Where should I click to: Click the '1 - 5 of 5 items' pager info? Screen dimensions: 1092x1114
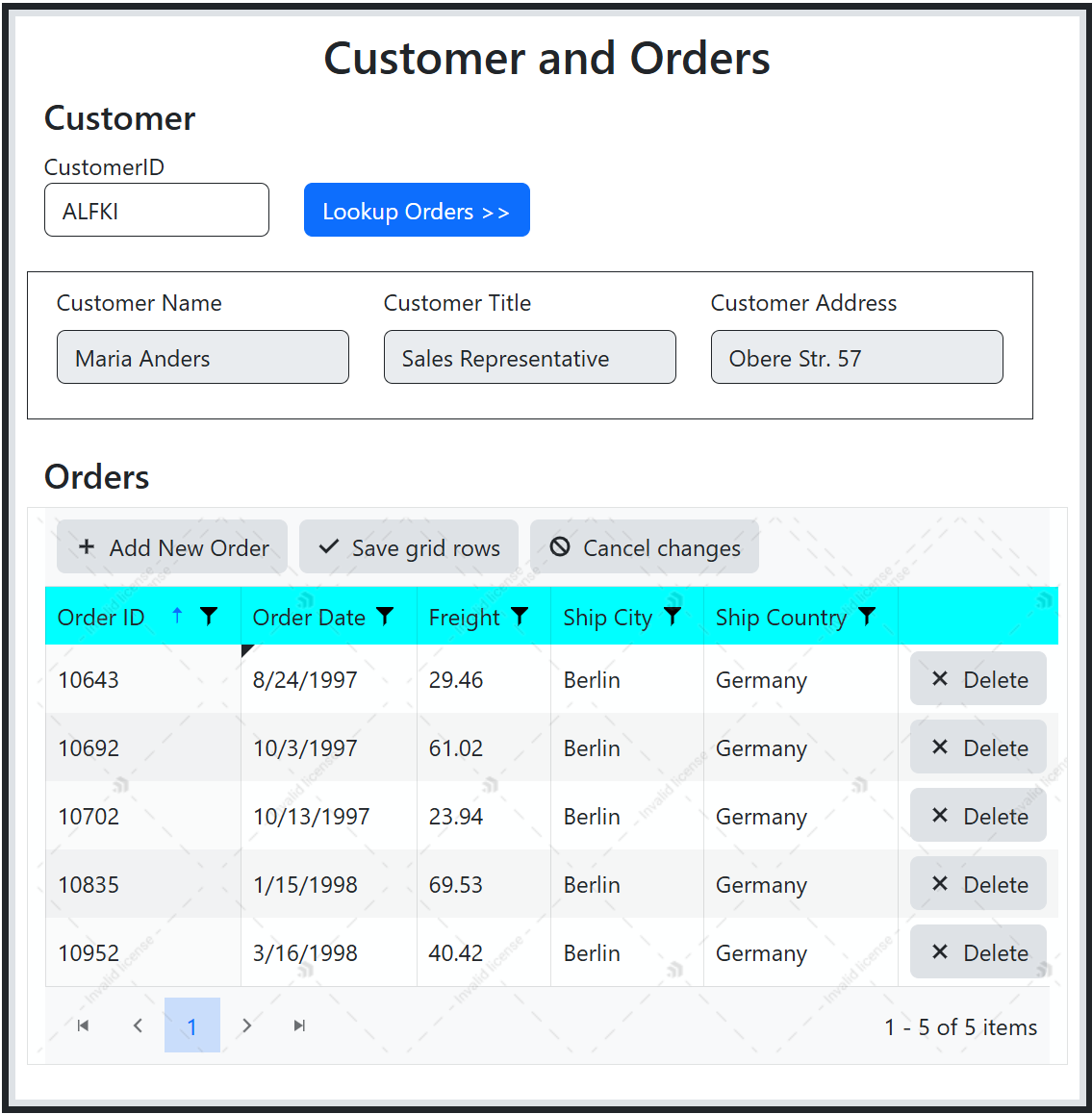[x=960, y=1026]
